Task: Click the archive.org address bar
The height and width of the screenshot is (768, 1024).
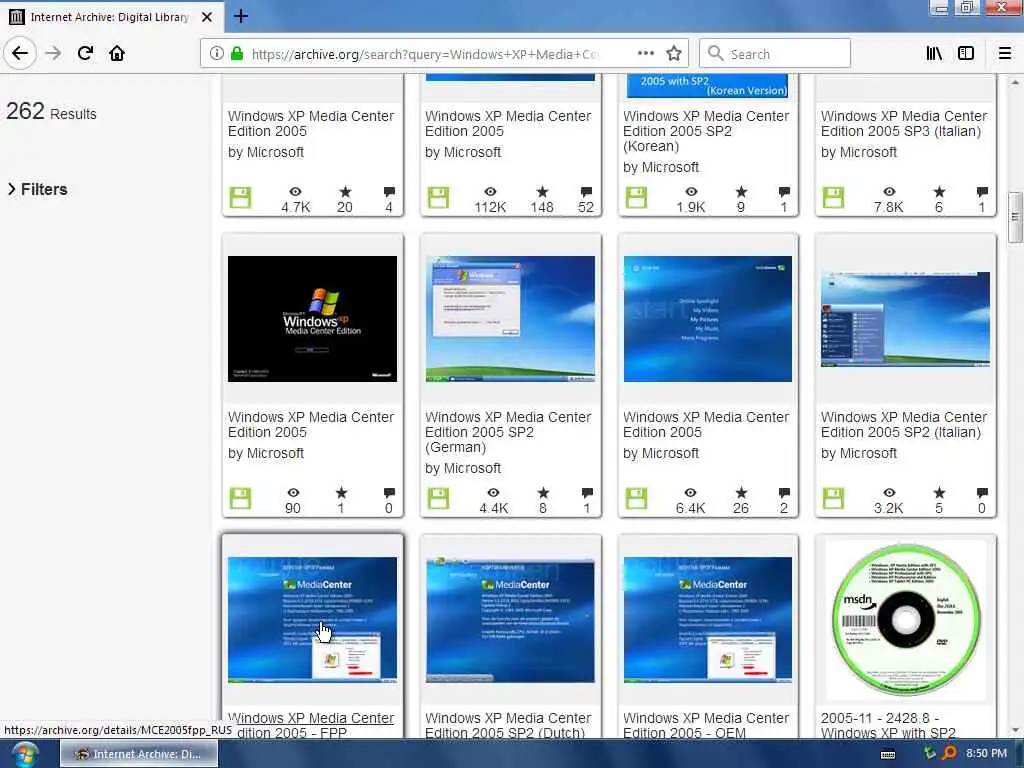Action: tap(424, 54)
